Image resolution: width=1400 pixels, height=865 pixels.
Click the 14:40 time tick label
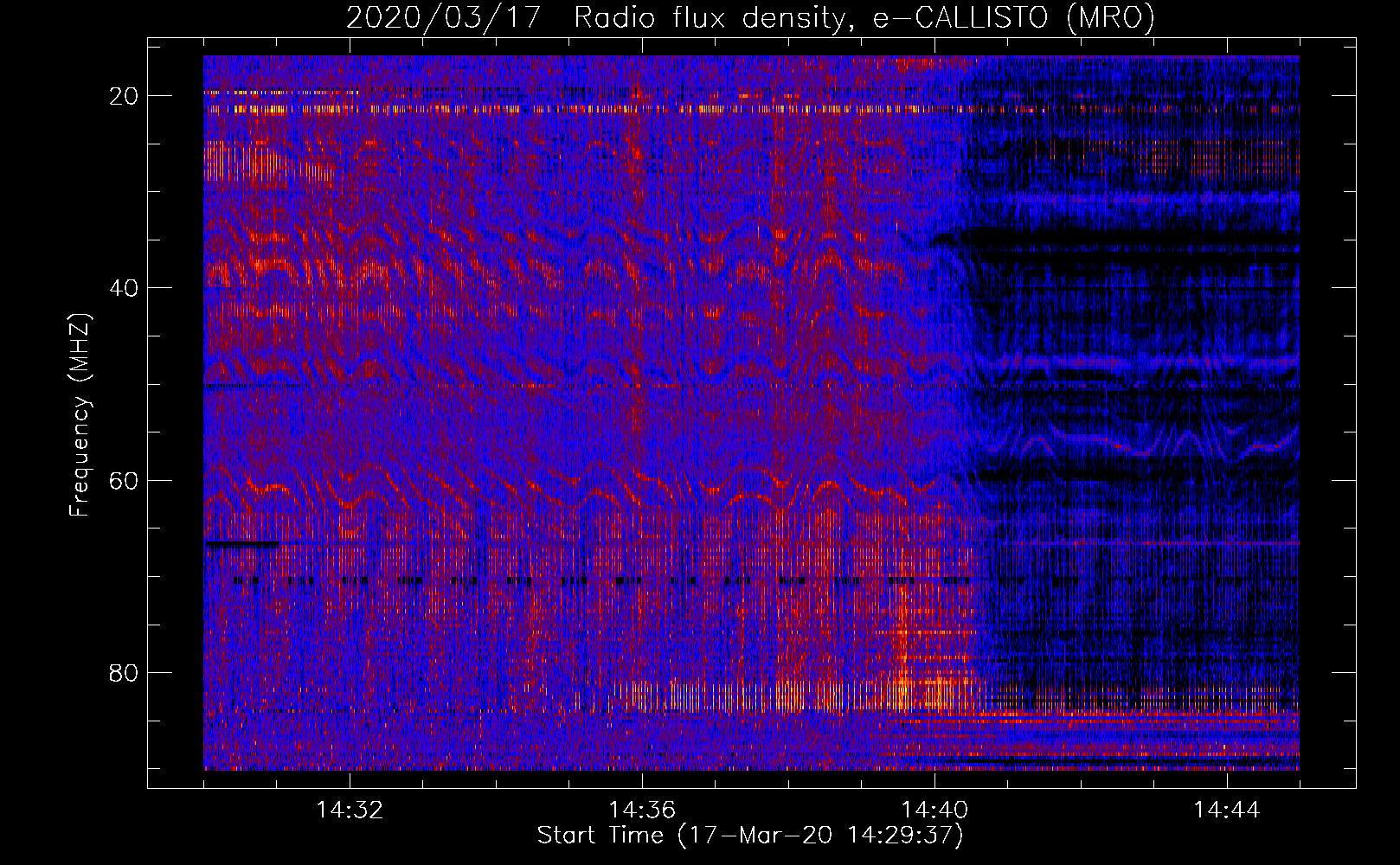pyautogui.click(x=934, y=811)
